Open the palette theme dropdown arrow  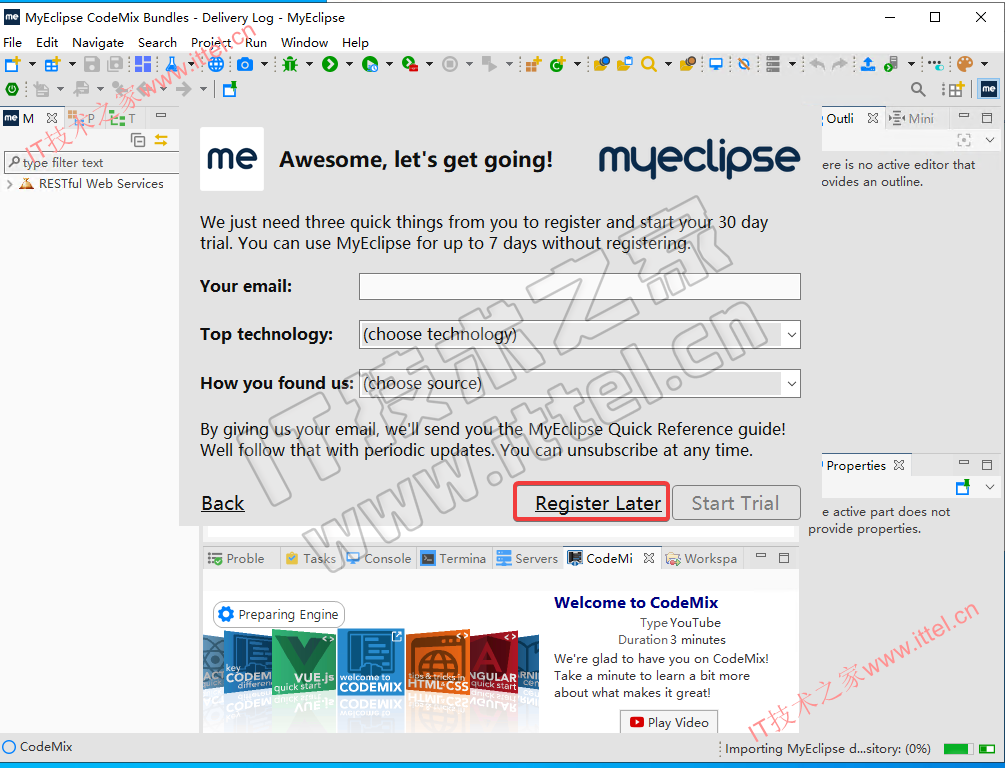984,64
